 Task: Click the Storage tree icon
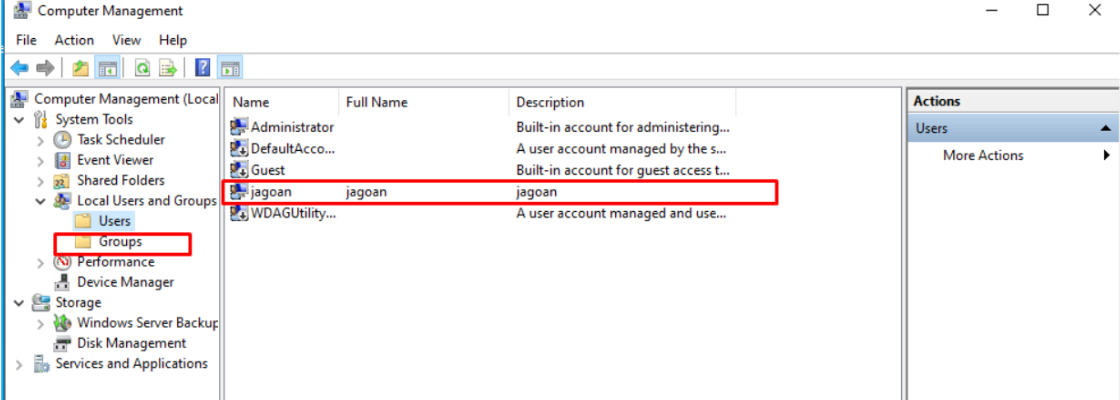point(41,303)
